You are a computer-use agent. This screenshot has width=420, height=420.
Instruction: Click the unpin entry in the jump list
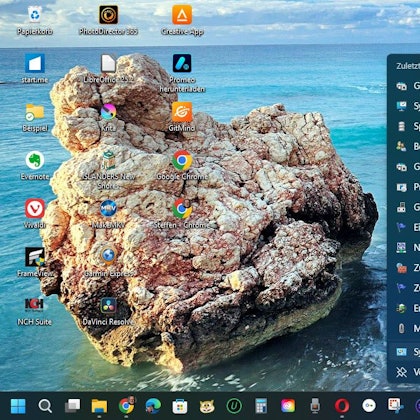click(x=405, y=372)
